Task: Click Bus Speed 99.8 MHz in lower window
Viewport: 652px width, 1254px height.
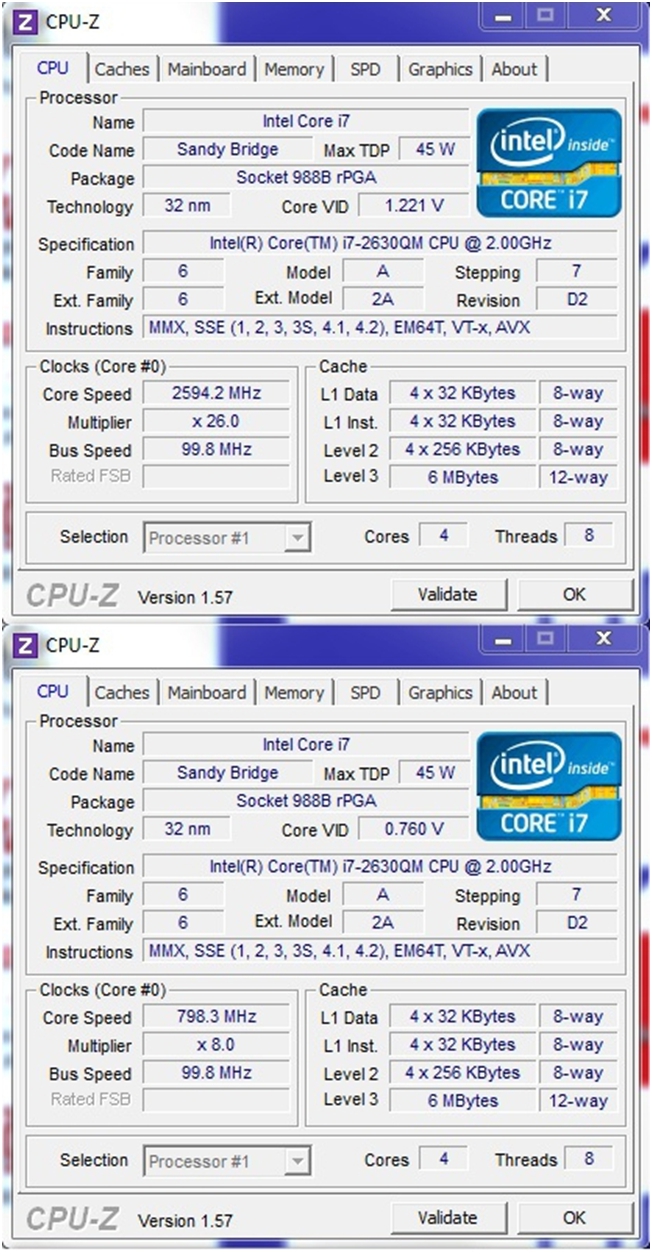Action: point(217,1072)
